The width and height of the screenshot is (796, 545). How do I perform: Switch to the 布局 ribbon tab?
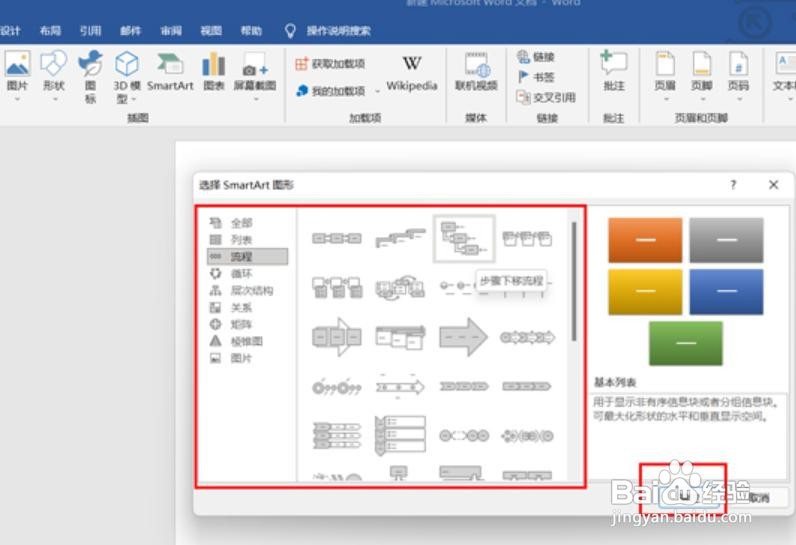tap(50, 31)
